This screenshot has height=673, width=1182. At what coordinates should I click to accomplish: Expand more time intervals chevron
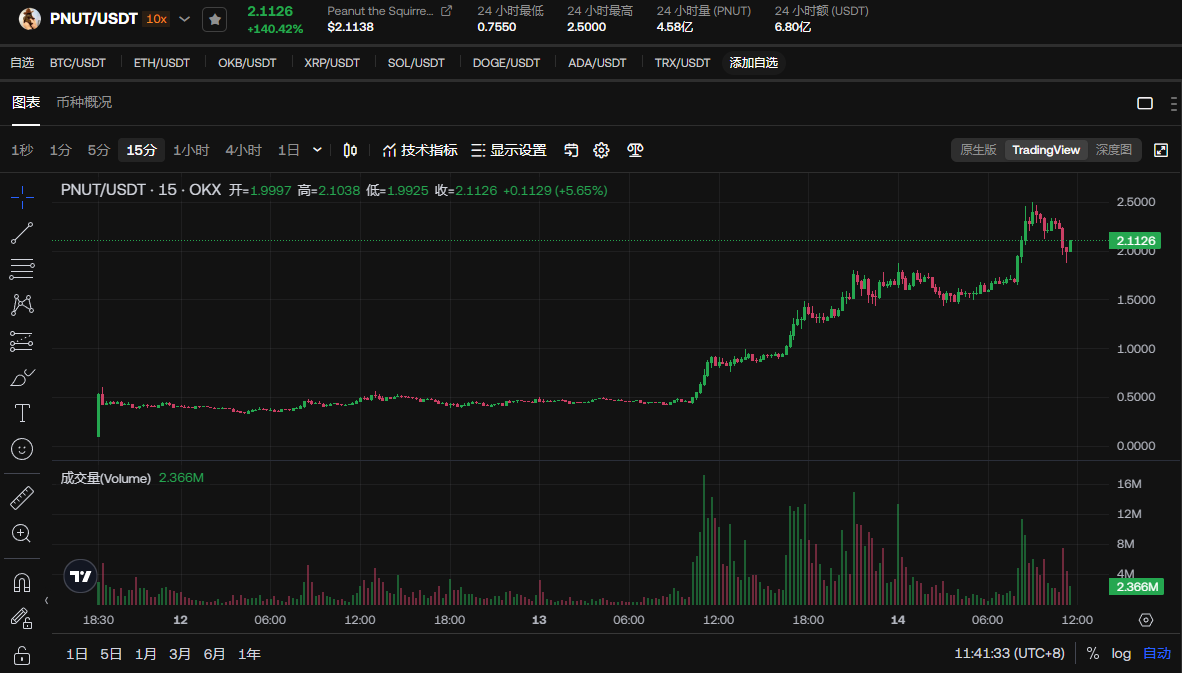coord(318,150)
